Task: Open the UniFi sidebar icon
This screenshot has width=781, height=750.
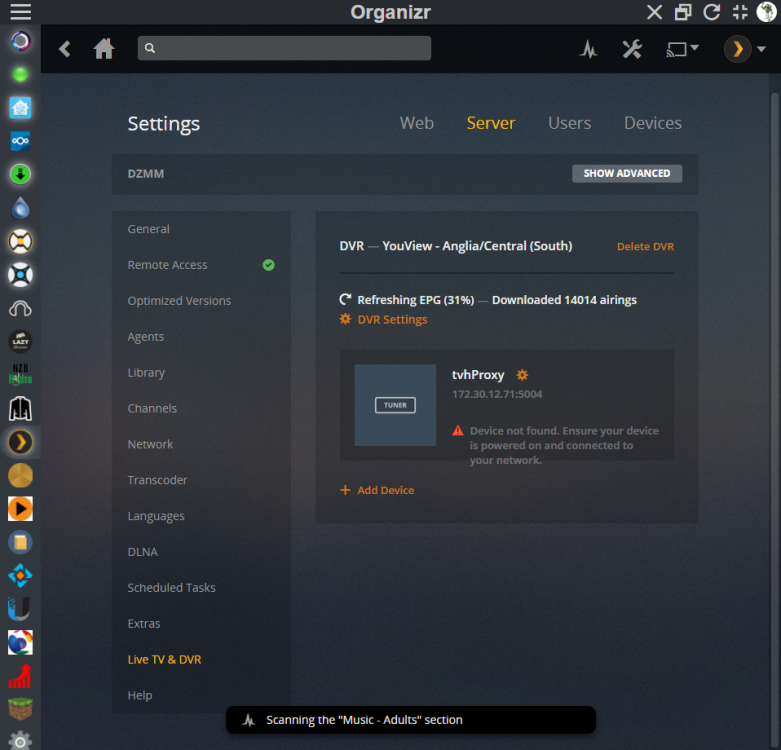Action: (x=20, y=609)
